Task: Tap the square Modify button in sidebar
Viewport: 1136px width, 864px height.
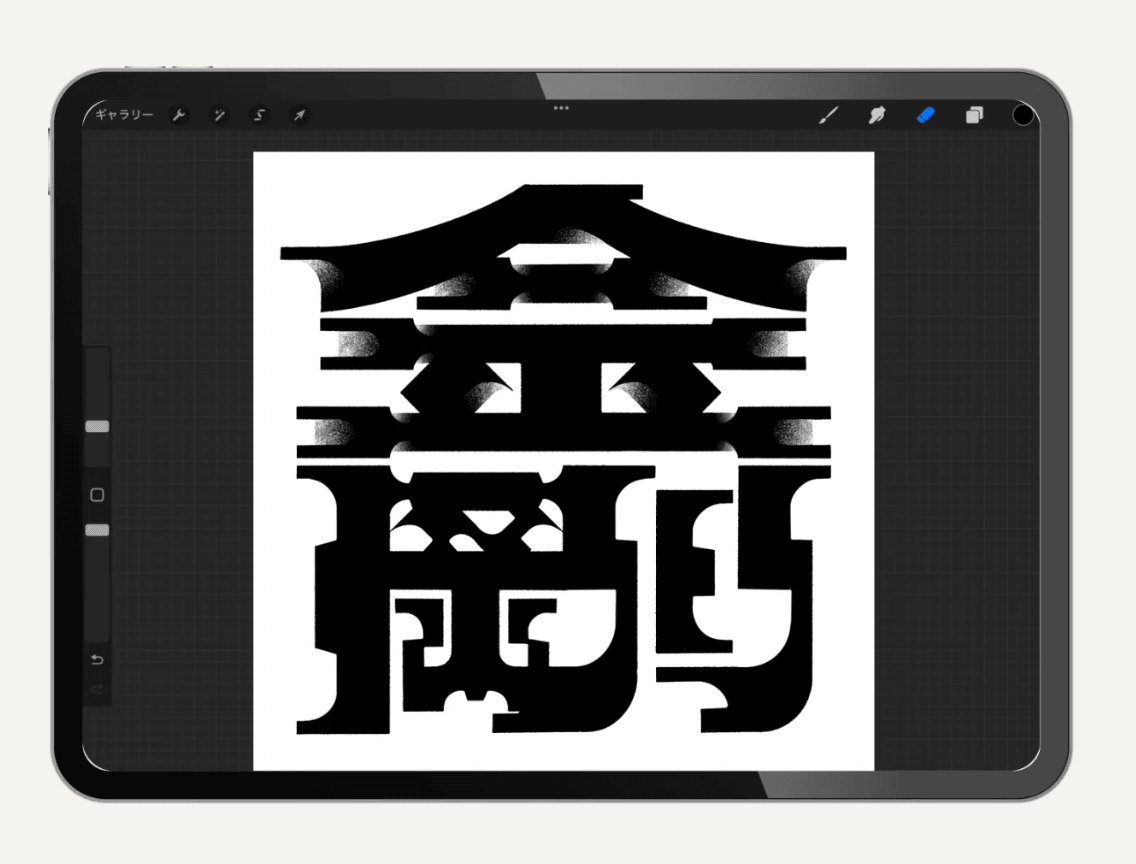Action: click(97, 495)
